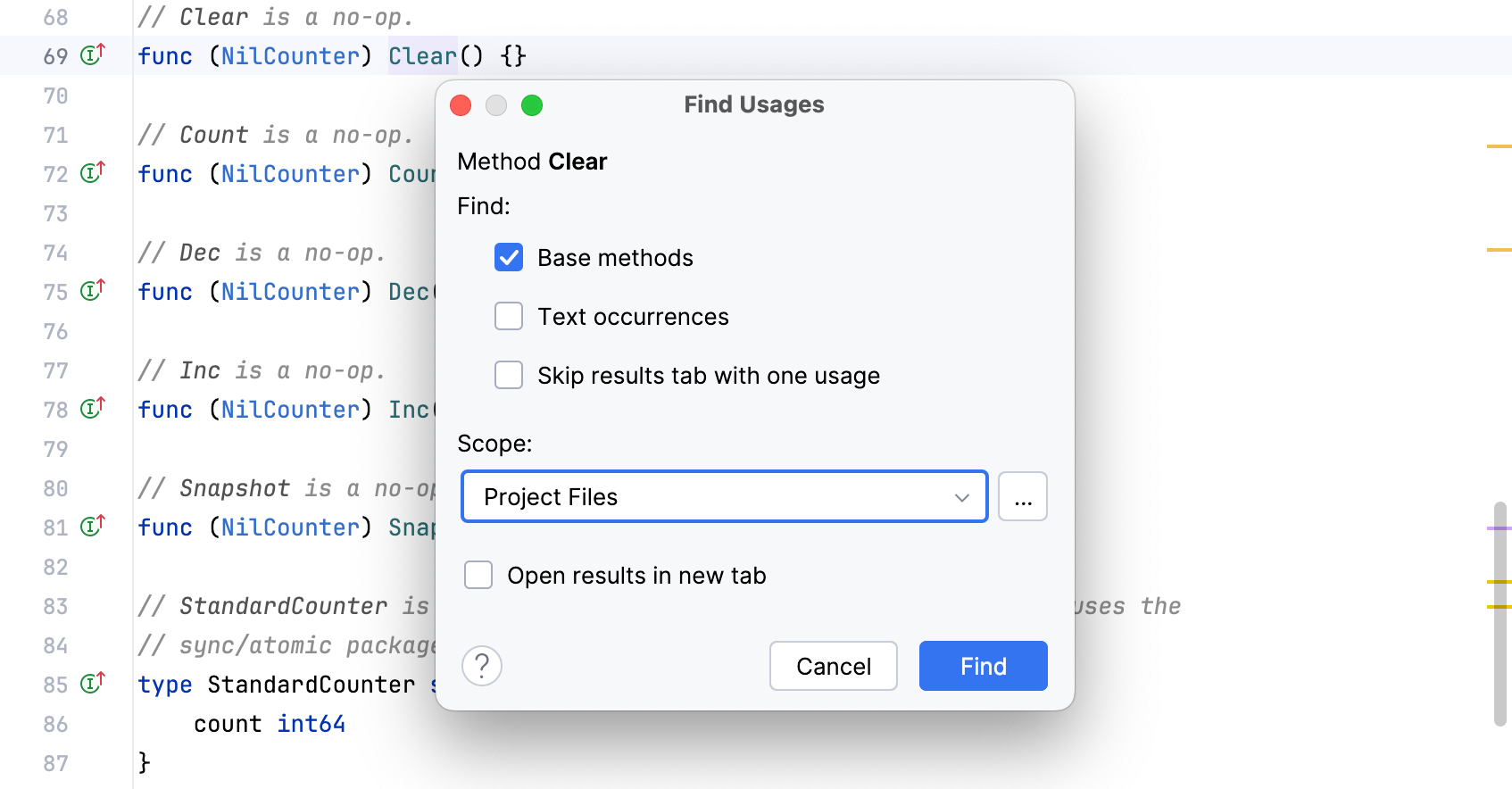Image resolution: width=1512 pixels, height=789 pixels.
Task: Click the gutter icon beside StandardCounter type
Action: tap(94, 684)
